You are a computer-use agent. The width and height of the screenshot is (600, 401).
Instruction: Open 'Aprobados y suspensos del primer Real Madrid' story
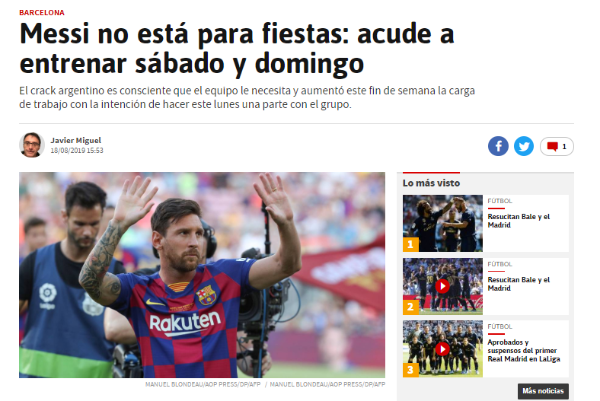tap(523, 350)
